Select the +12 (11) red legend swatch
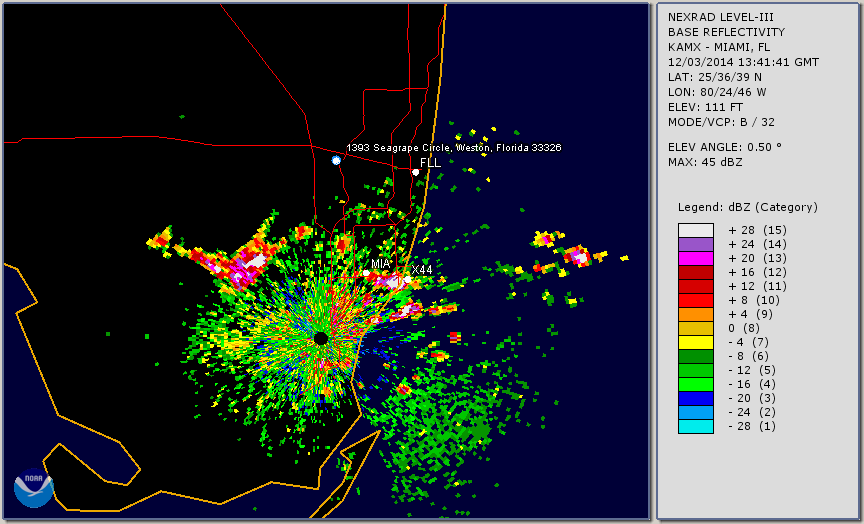The width and height of the screenshot is (864, 524). pos(696,287)
